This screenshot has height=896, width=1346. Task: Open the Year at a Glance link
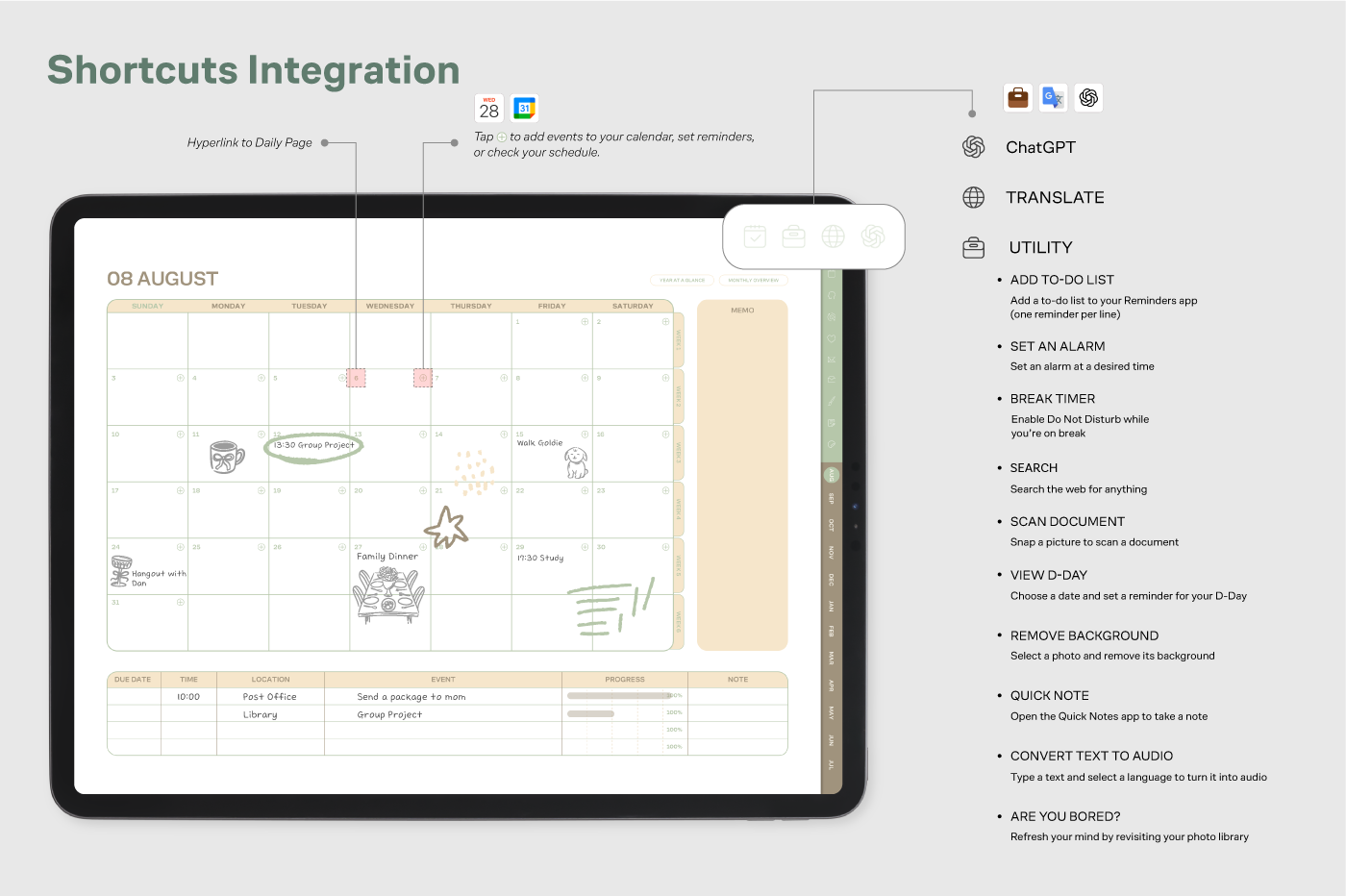683,281
